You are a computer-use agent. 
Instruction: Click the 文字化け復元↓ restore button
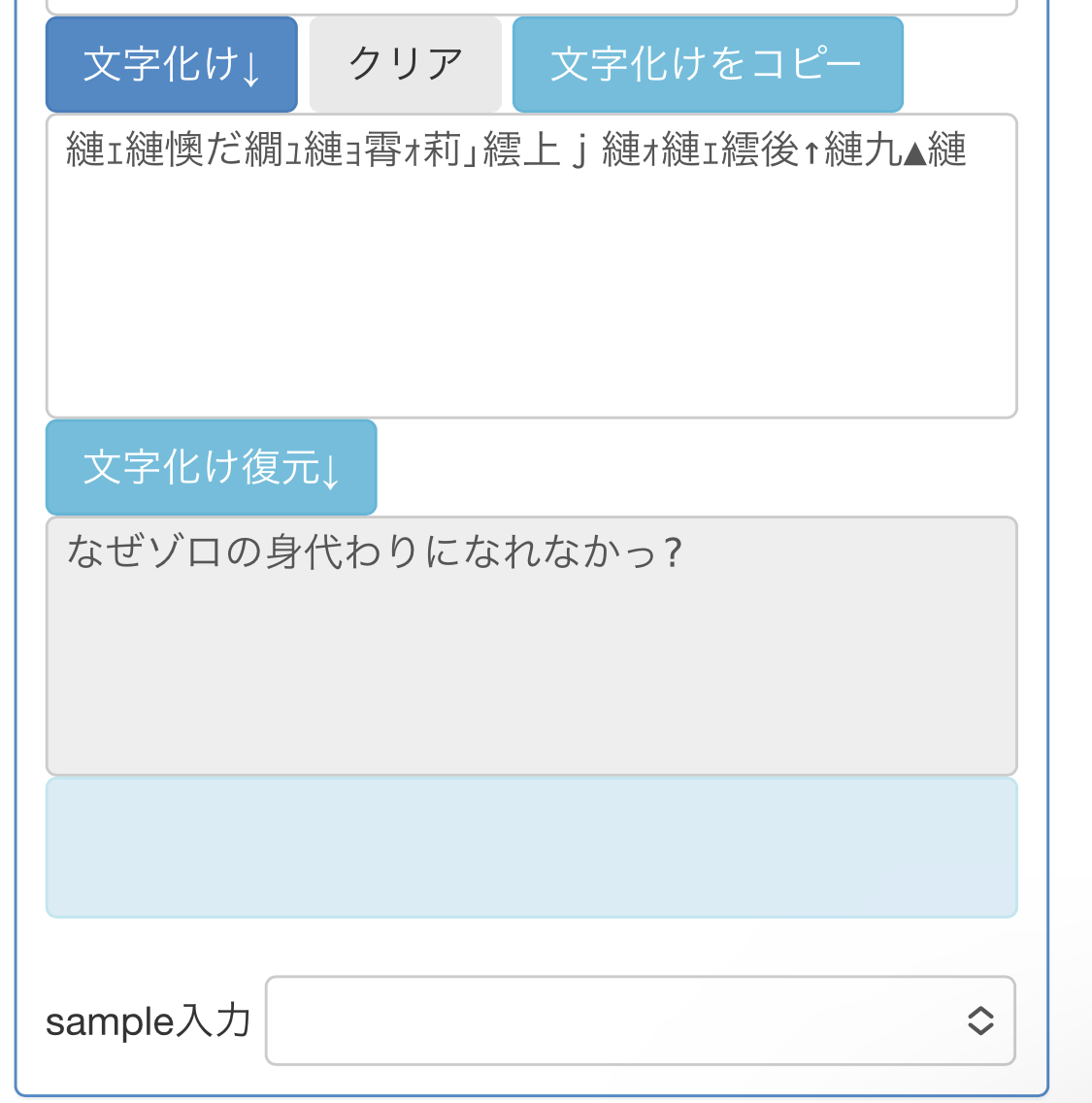pos(211,467)
